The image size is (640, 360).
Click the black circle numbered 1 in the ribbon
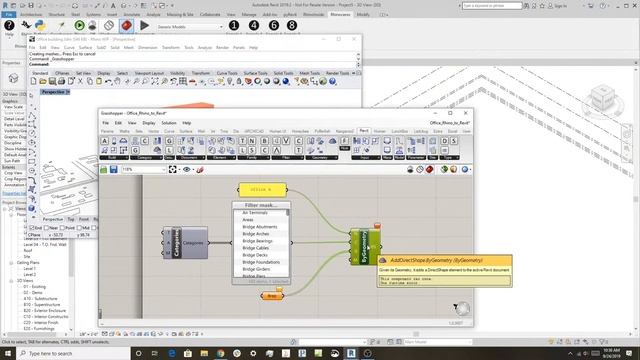coord(234,25)
